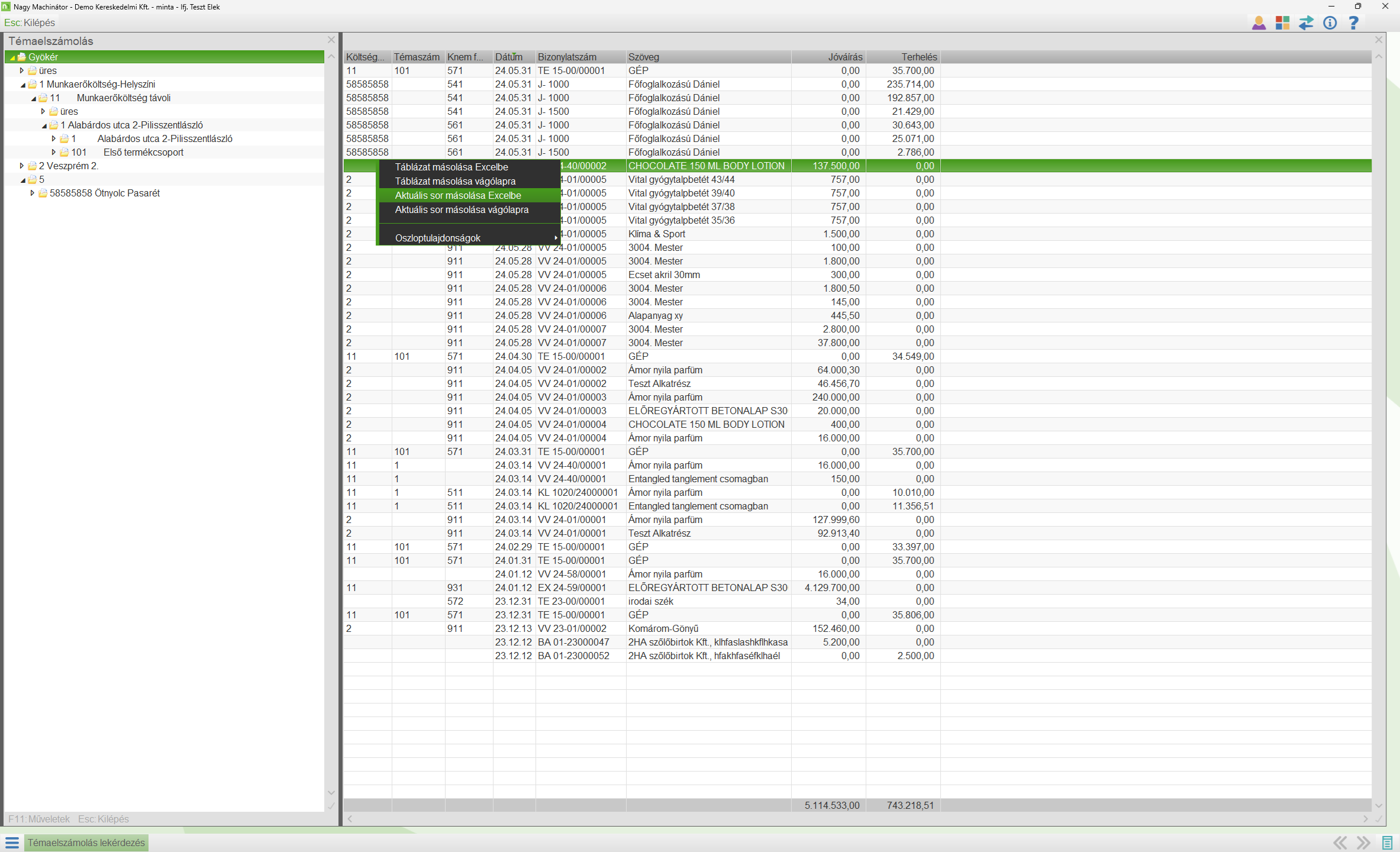The height and width of the screenshot is (852, 1400).
Task: Click the Témaelszámolás lekérdezés tab
Action: coord(86,843)
